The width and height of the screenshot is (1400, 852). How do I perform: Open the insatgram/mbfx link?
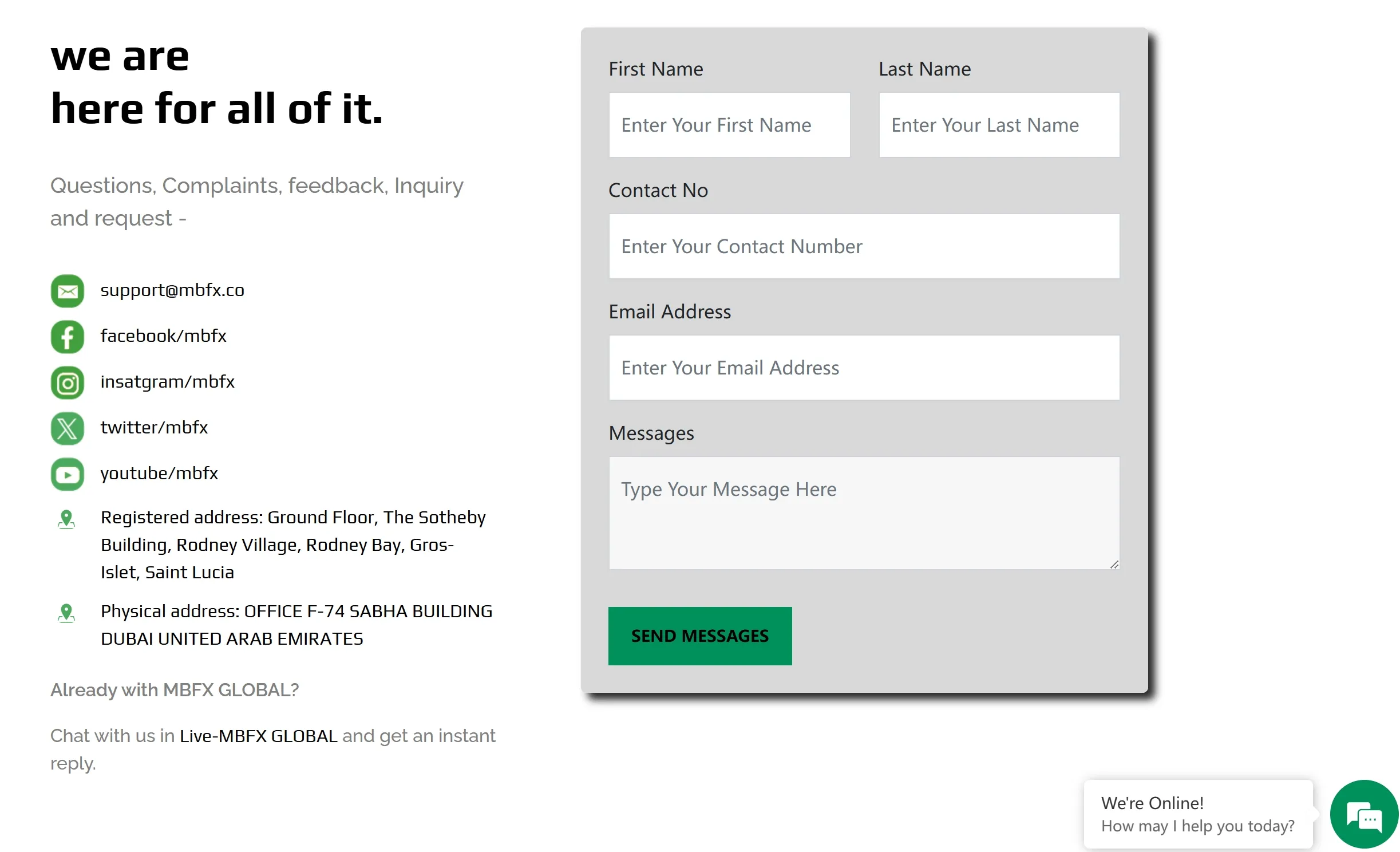pyautogui.click(x=168, y=382)
